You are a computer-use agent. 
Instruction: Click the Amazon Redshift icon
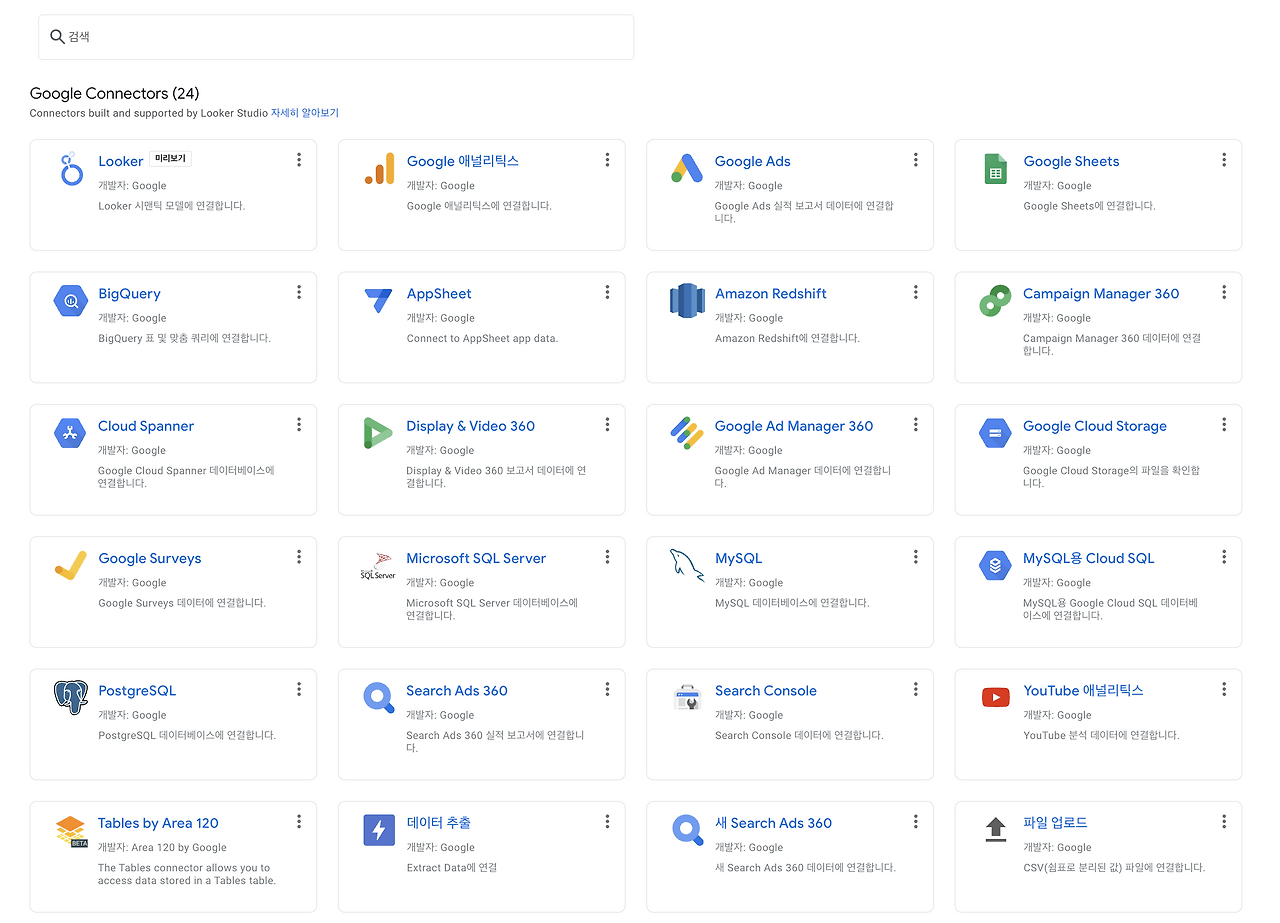[x=687, y=301]
